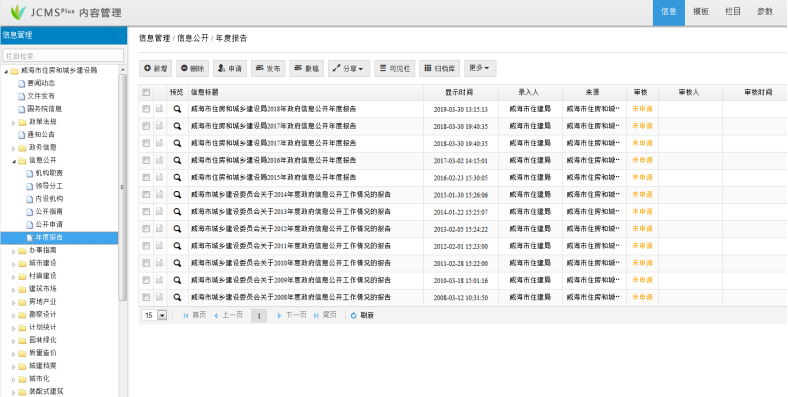
Task: Tick checkbox for 2015年政府信息公开年度报告 row
Action: [x=146, y=177]
